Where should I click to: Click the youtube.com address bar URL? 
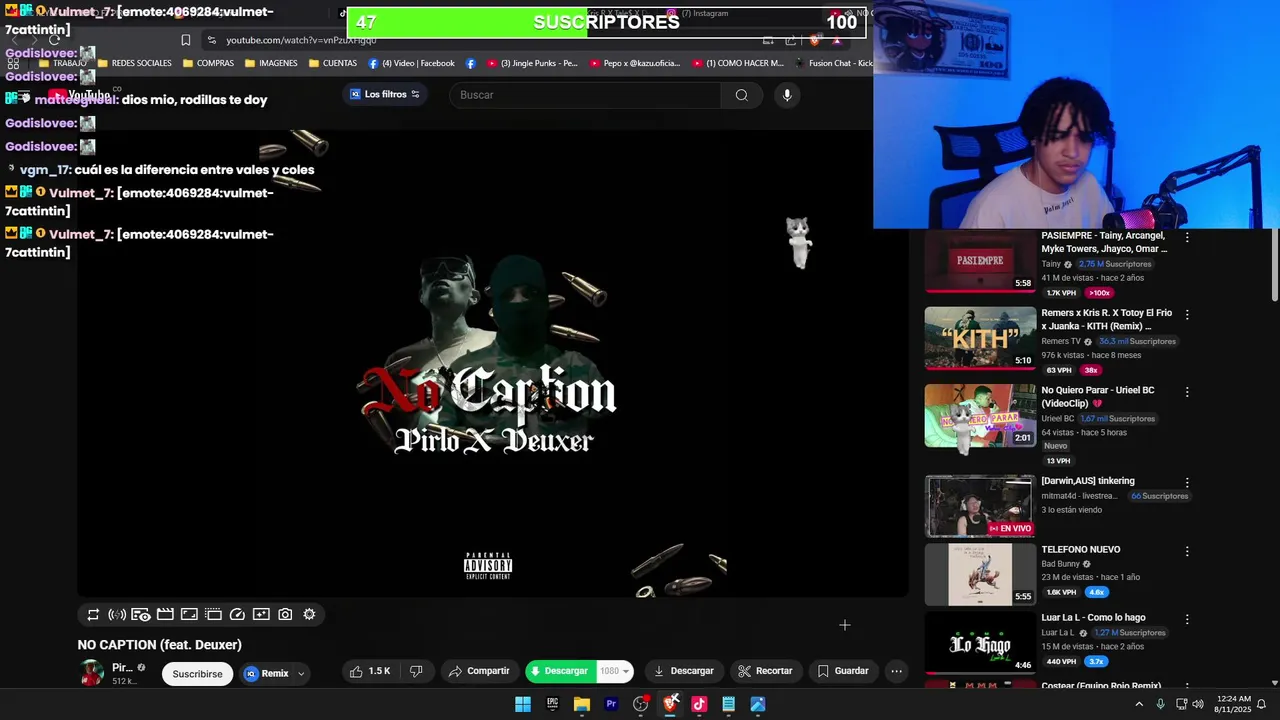(x=301, y=40)
